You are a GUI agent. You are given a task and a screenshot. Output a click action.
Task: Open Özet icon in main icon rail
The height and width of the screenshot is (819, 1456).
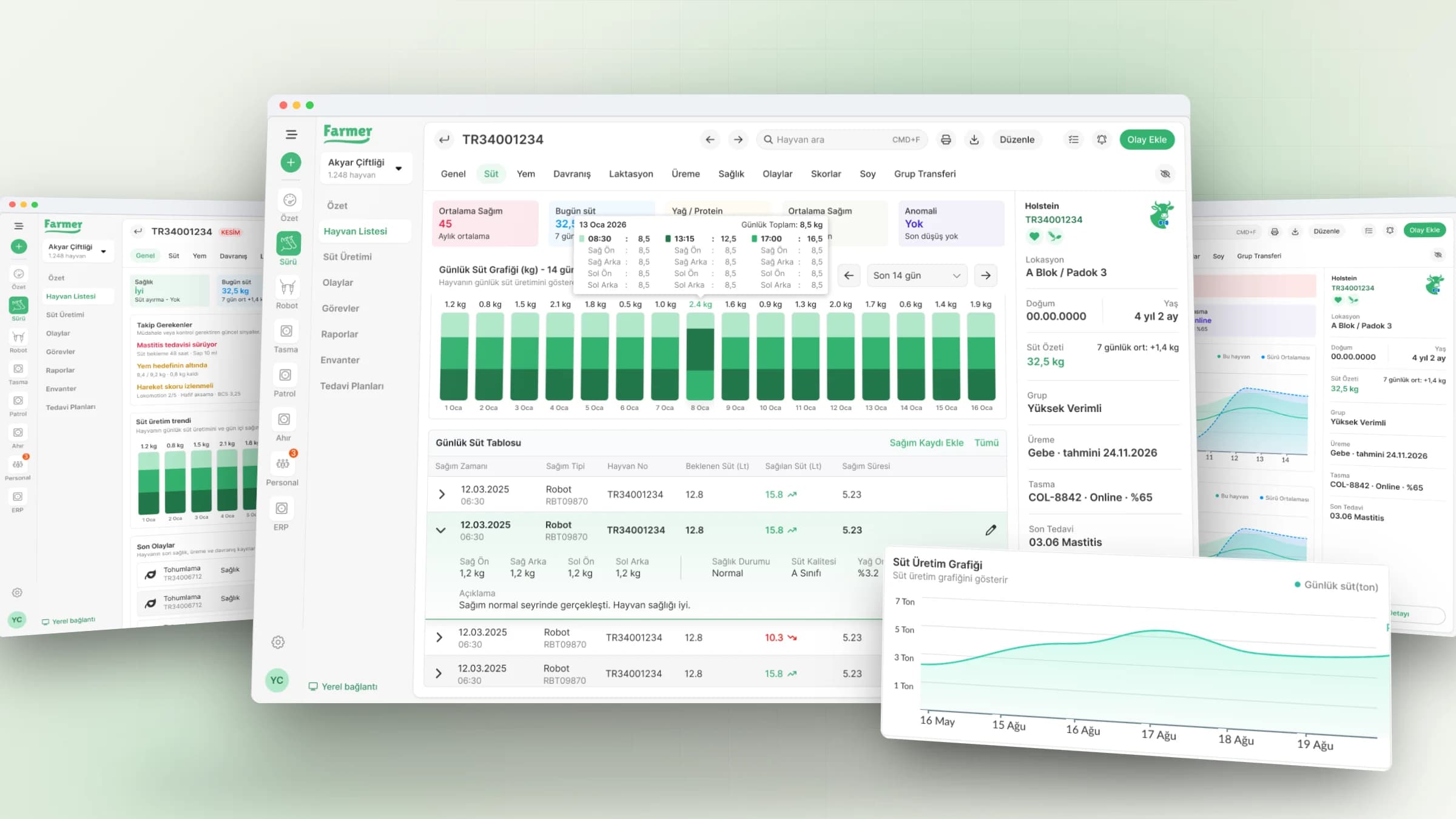[x=290, y=200]
